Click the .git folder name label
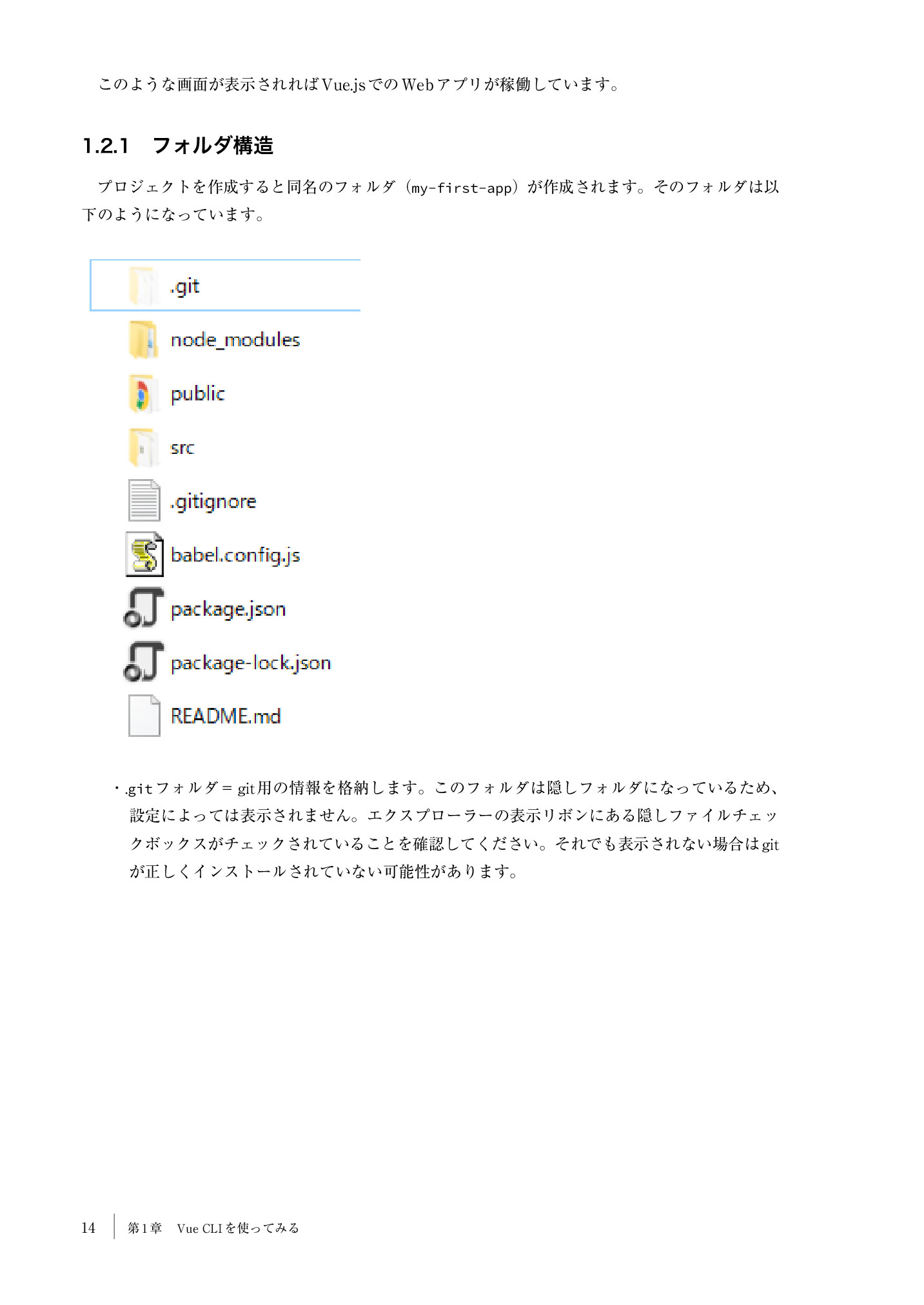Screen dimensions: 924x1305 pyautogui.click(x=184, y=286)
